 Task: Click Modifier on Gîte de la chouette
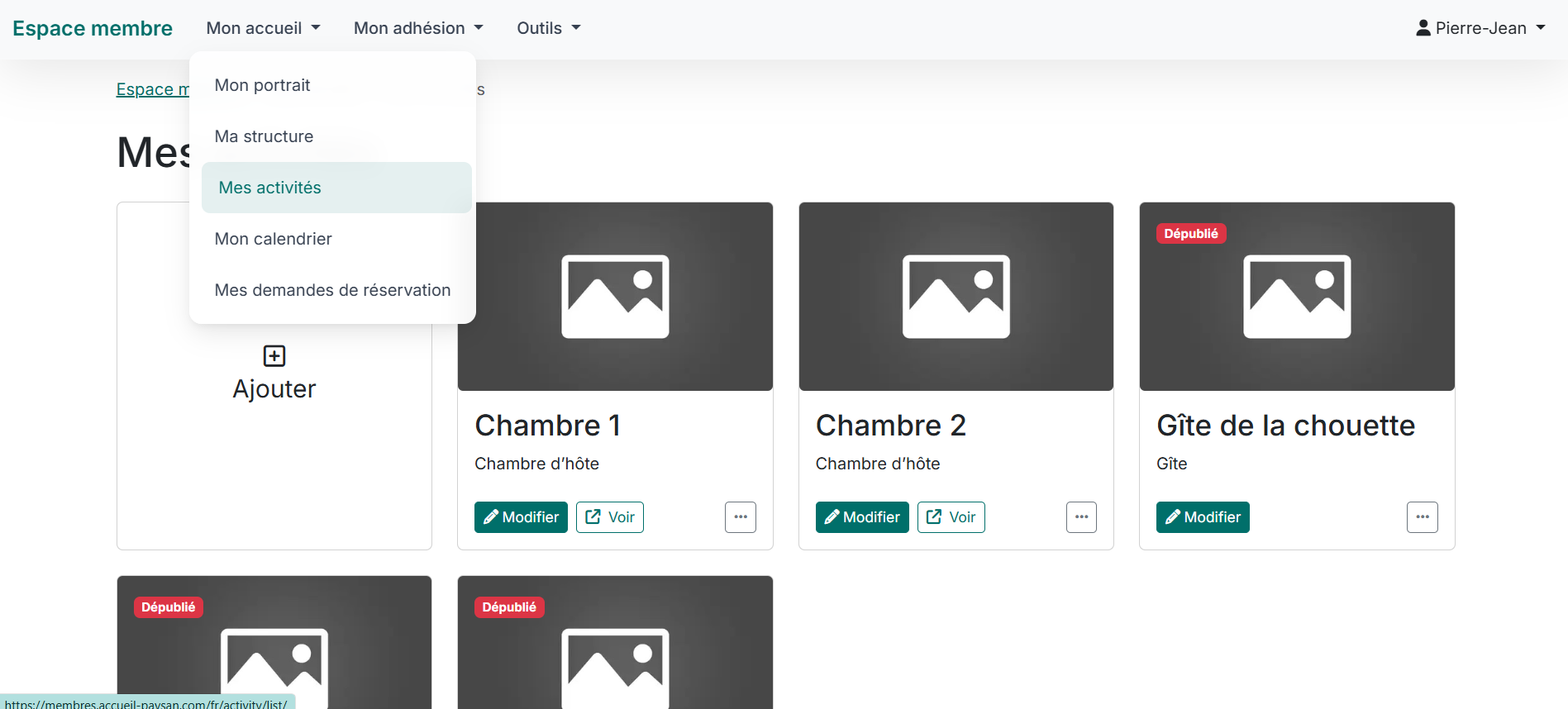pos(1202,517)
